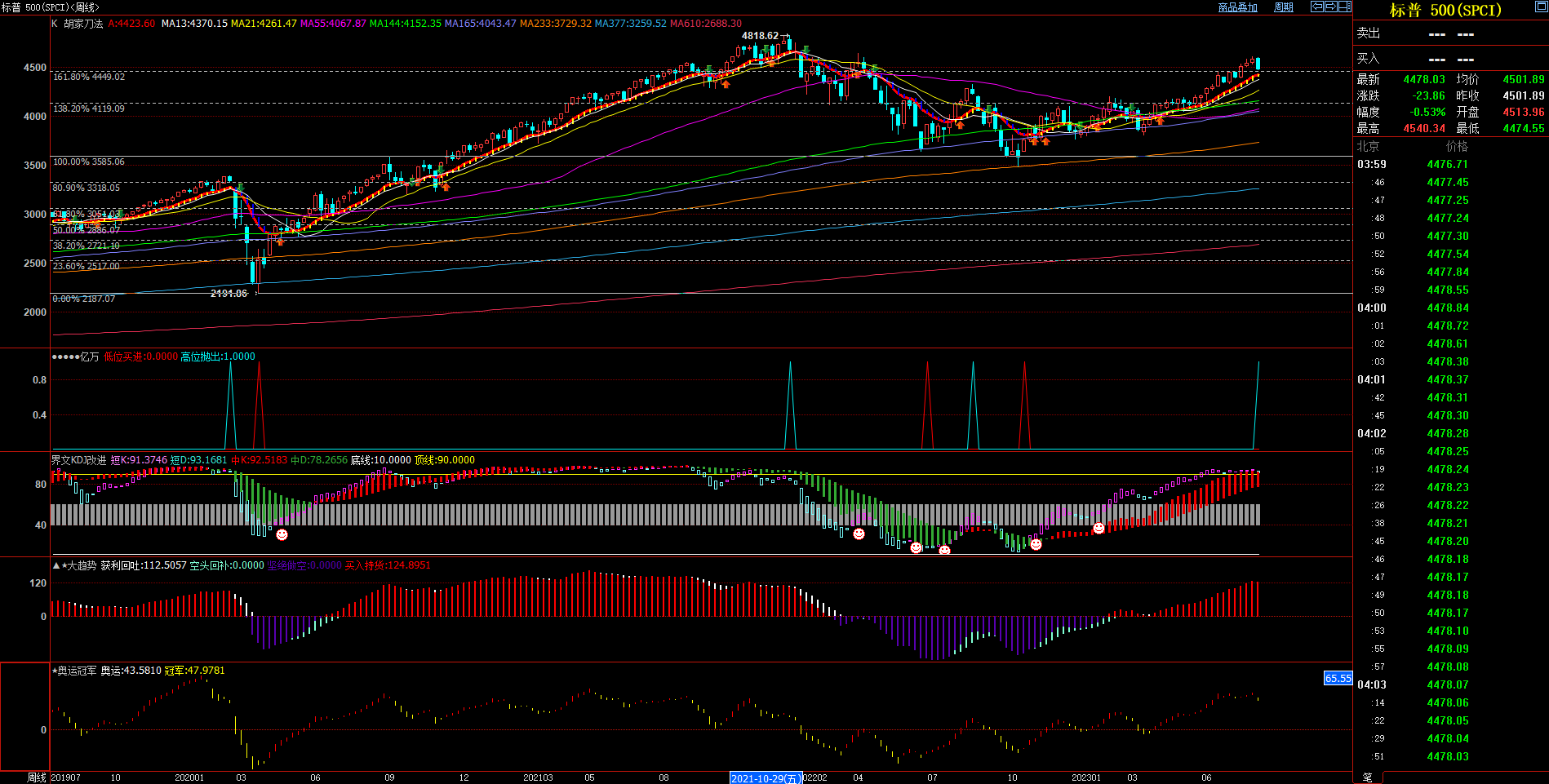
Task: Toggle the side panel layout icon
Action: pos(1344,7)
